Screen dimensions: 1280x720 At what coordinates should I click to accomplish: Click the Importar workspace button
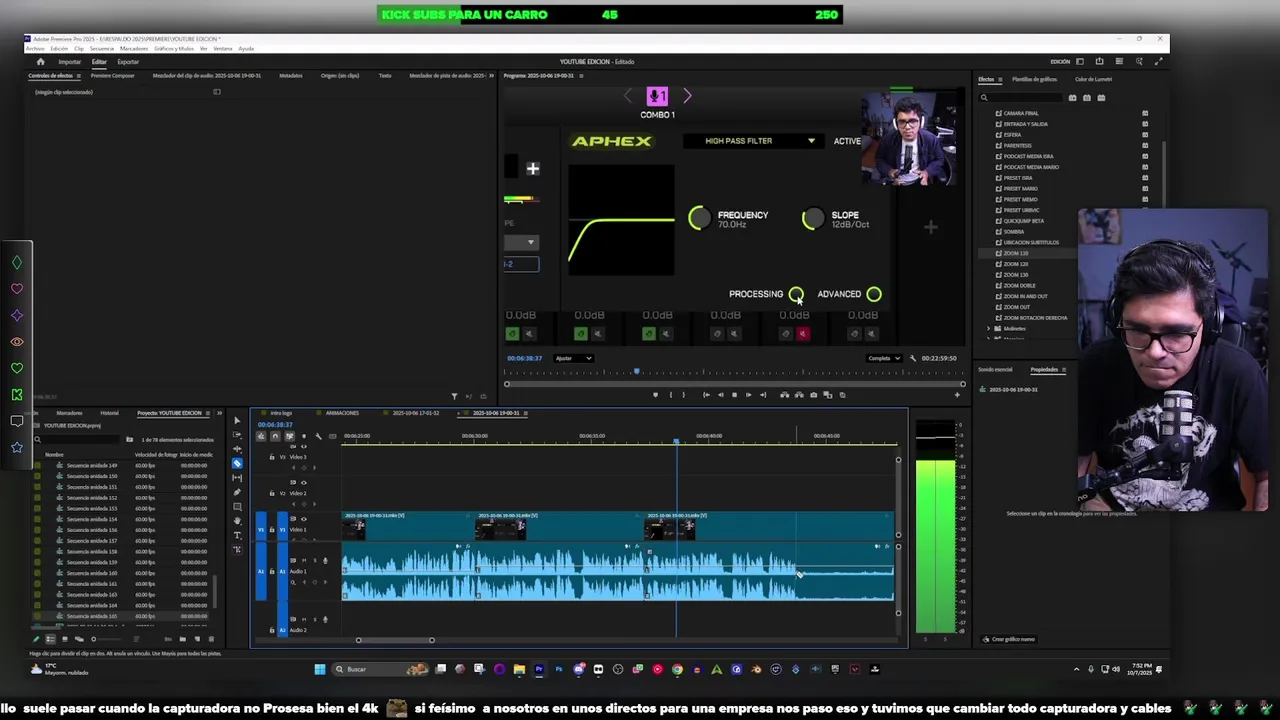click(70, 62)
